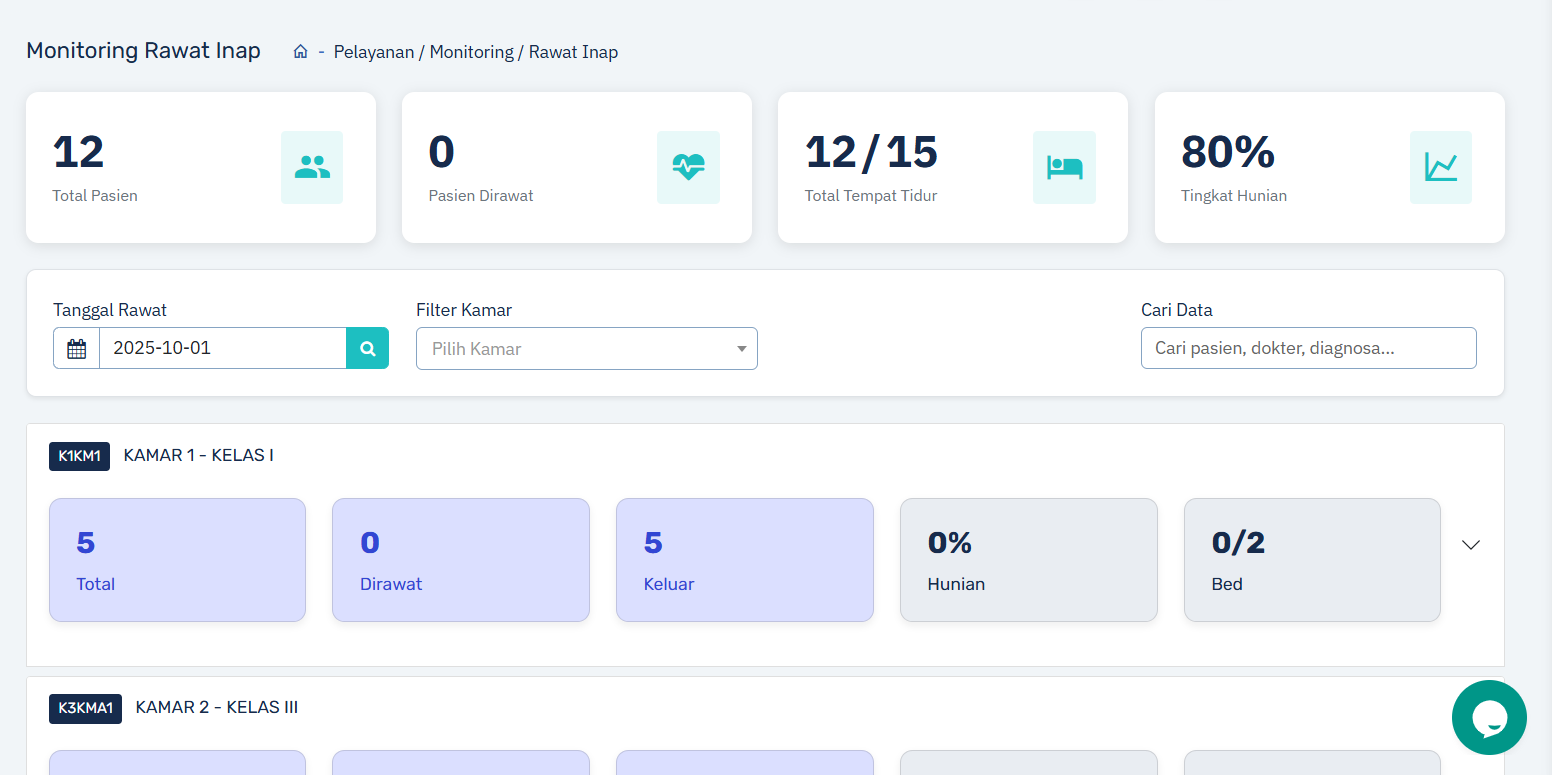Select the K1KM1 room badge
This screenshot has width=1552, height=775.
[79, 456]
